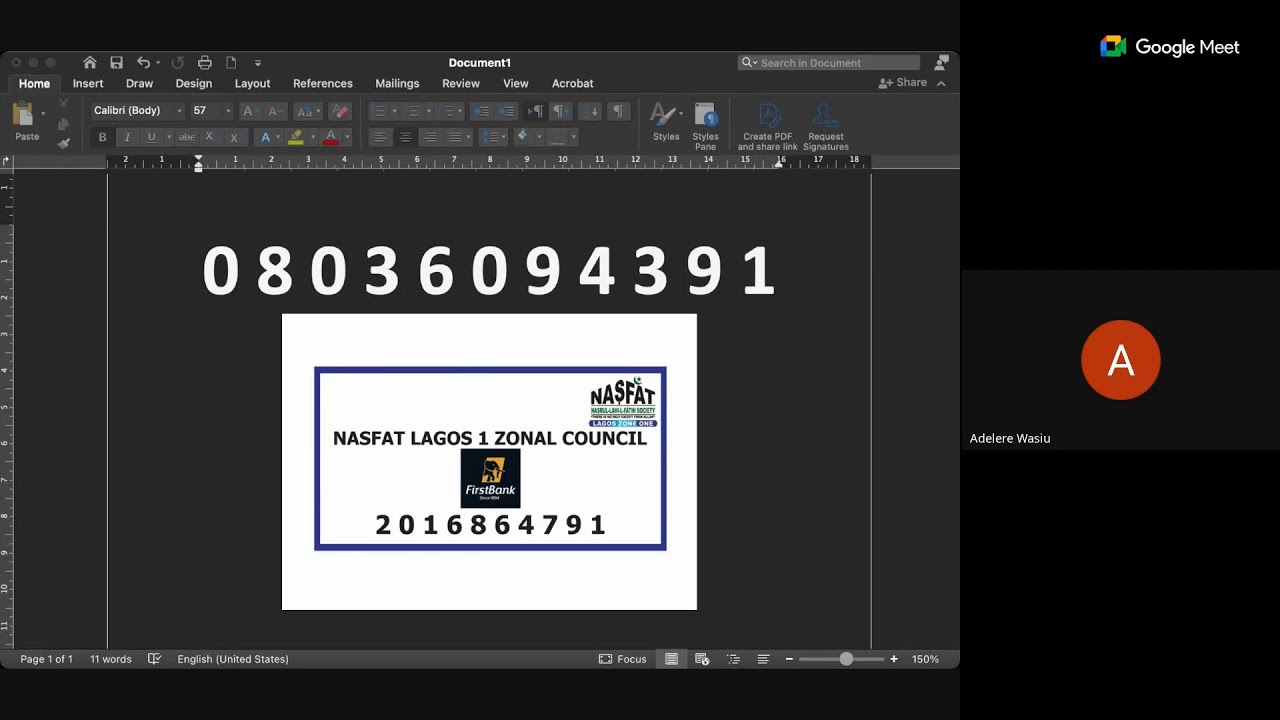Viewport: 1280px width, 720px height.
Task: Toggle Bold formatting
Action: (102, 137)
